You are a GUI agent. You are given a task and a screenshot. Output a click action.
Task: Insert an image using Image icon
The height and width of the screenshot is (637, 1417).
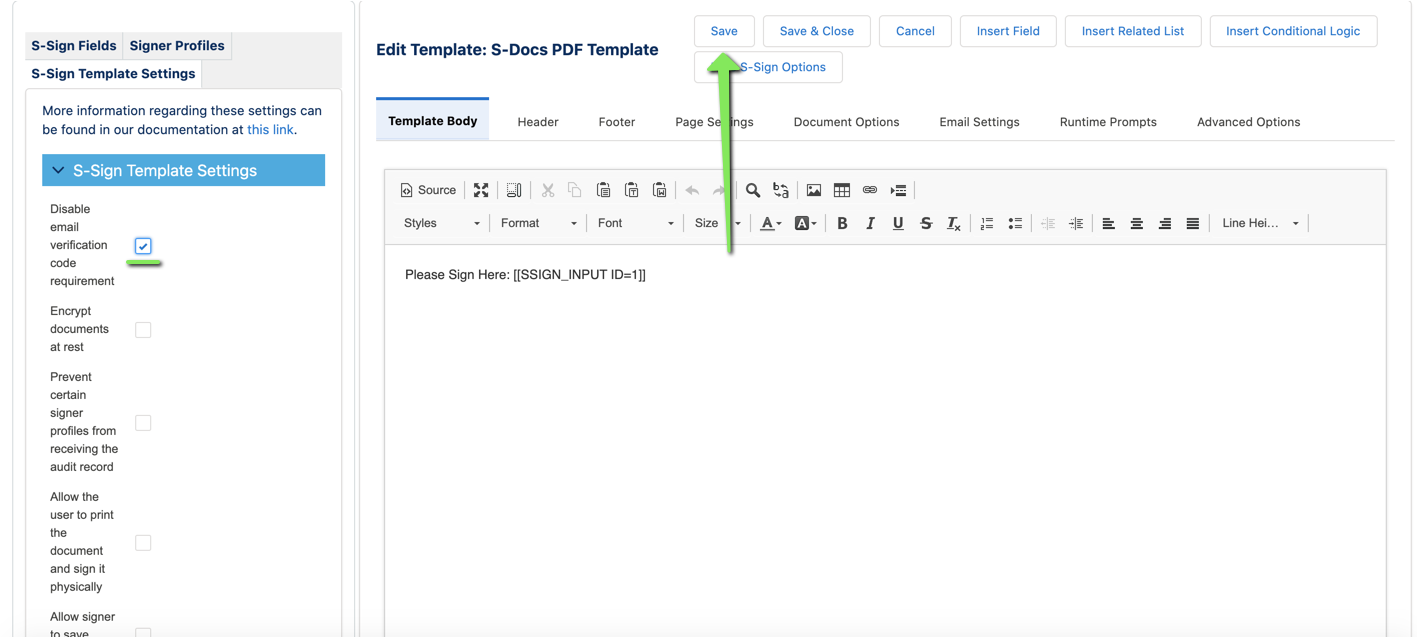(x=814, y=190)
